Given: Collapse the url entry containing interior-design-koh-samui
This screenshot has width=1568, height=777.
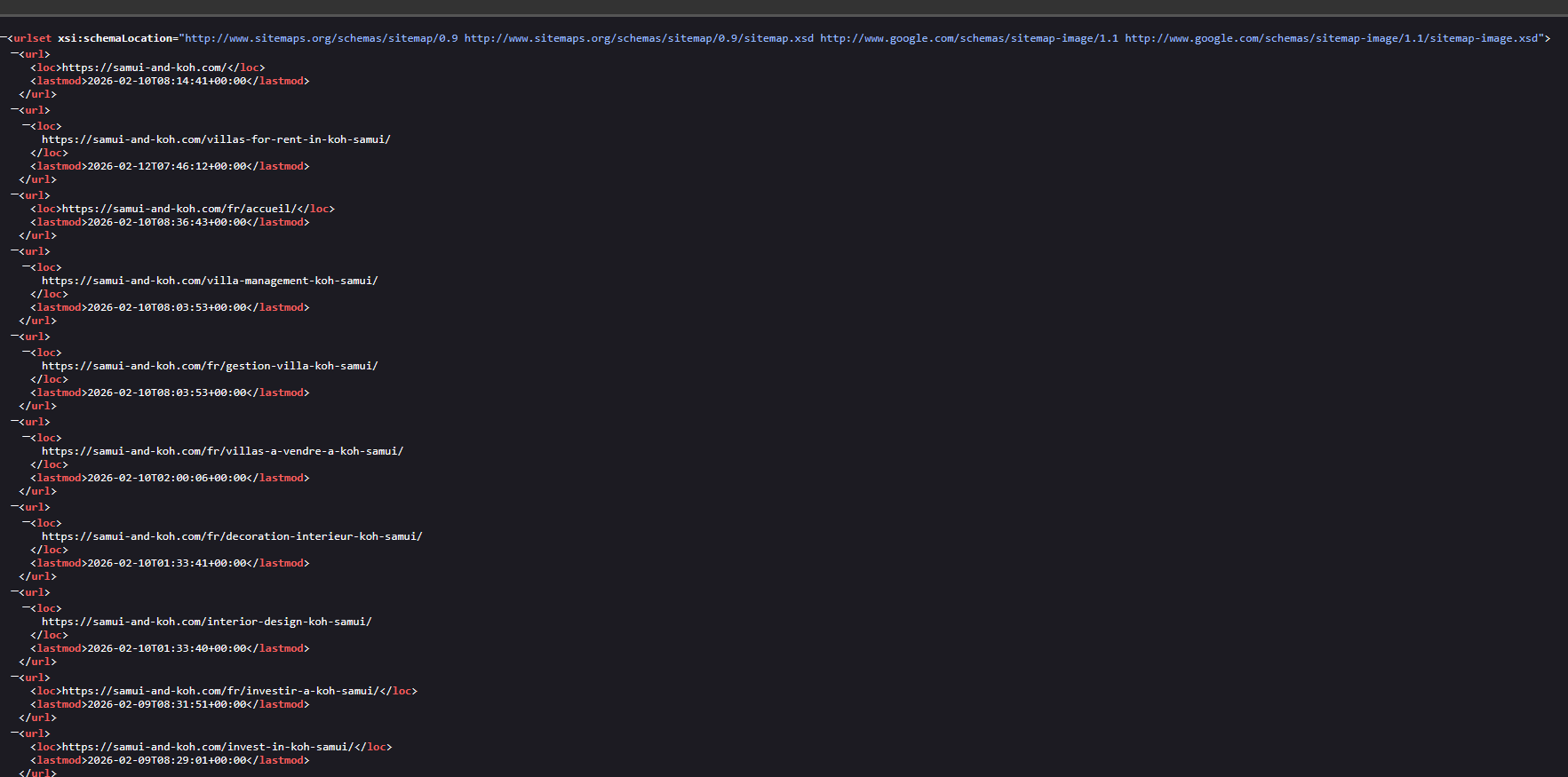Looking at the screenshot, I should click(x=15, y=592).
